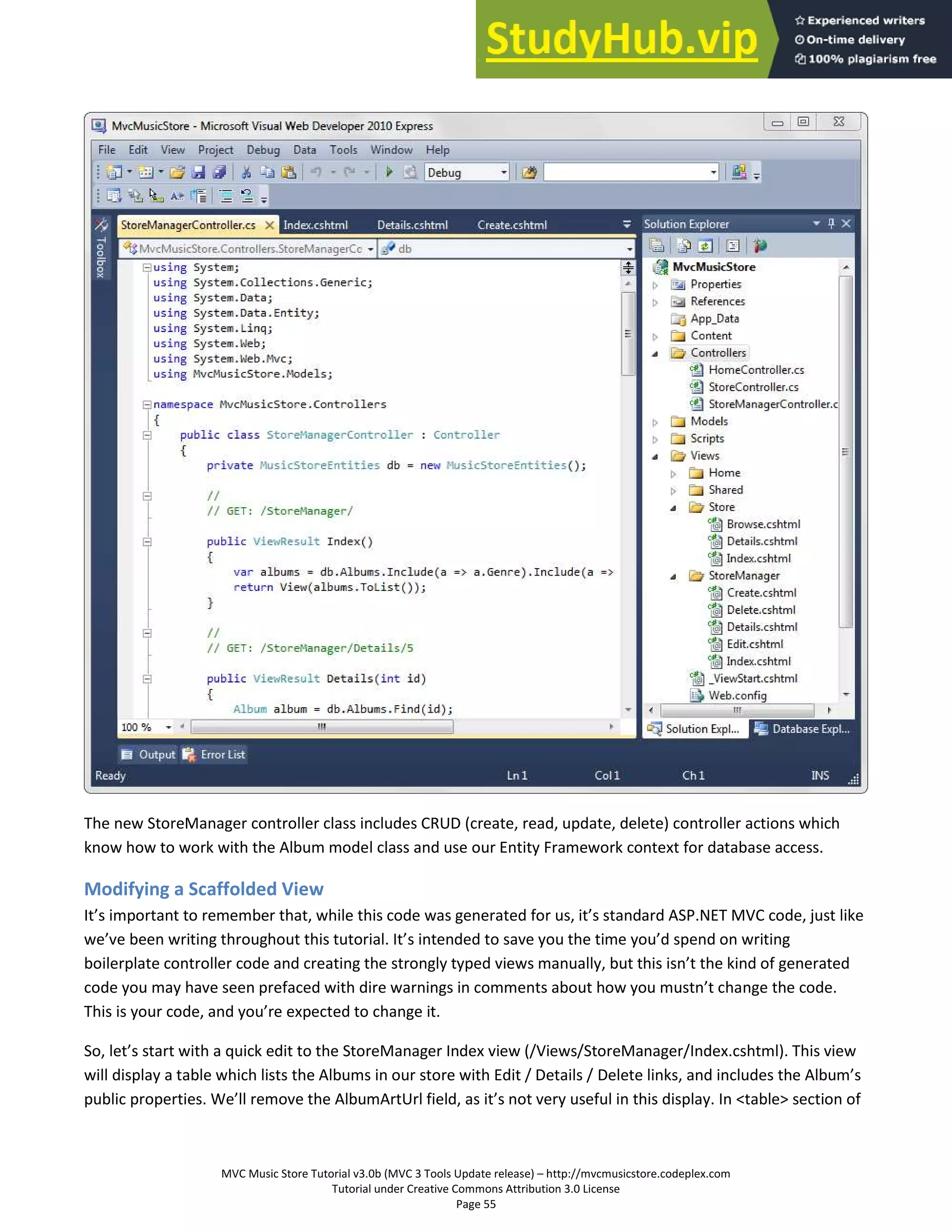Switch to the Index.cshtml editor tab
This screenshot has width=952, height=1232.
[x=315, y=225]
